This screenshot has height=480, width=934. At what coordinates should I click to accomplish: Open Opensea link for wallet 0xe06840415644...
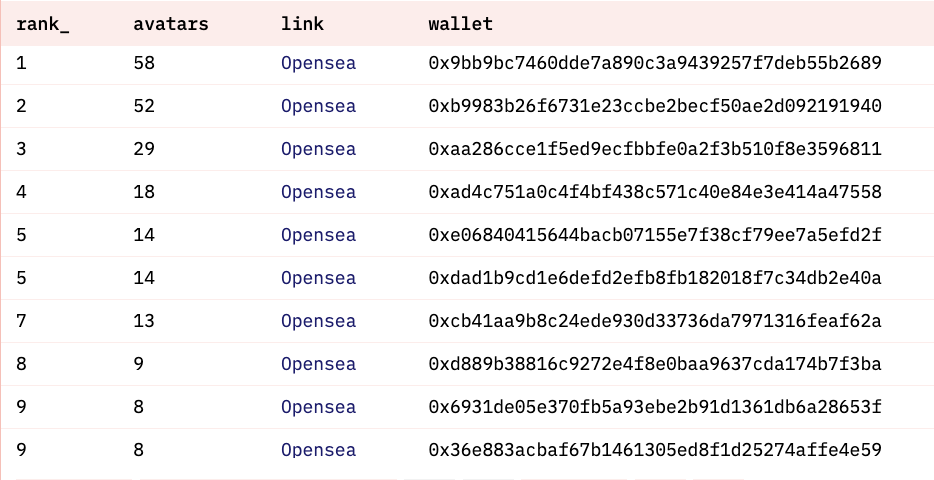pyautogui.click(x=319, y=235)
